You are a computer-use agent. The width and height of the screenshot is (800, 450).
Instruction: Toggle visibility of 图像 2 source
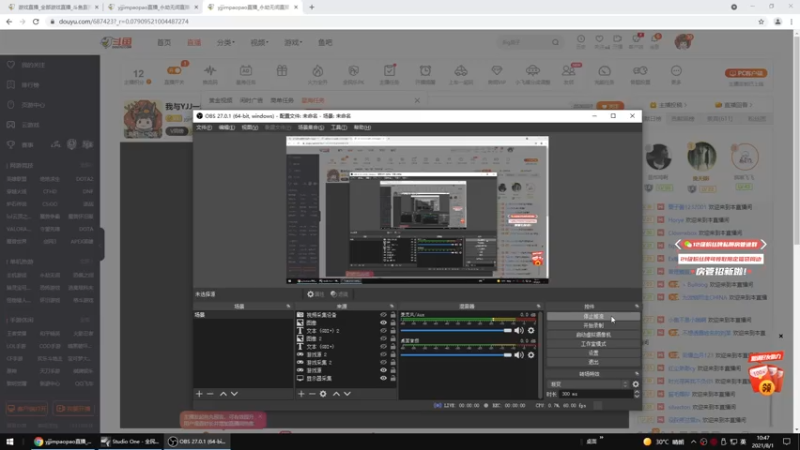tap(383, 338)
